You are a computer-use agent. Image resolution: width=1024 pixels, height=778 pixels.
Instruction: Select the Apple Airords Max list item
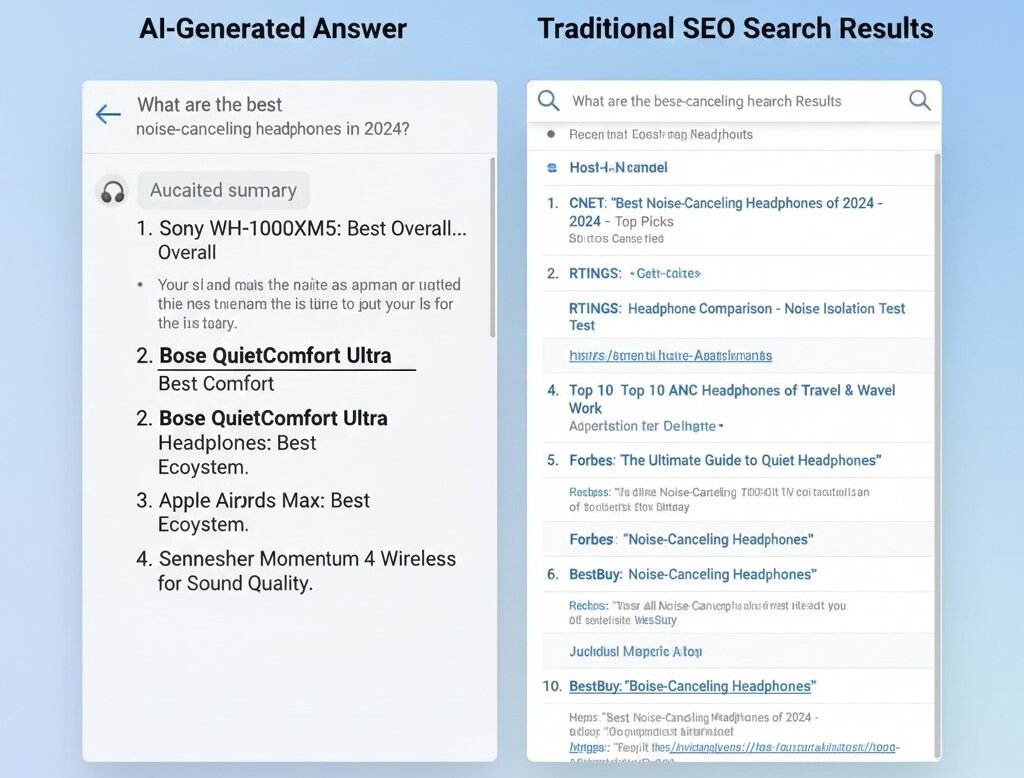[264, 501]
